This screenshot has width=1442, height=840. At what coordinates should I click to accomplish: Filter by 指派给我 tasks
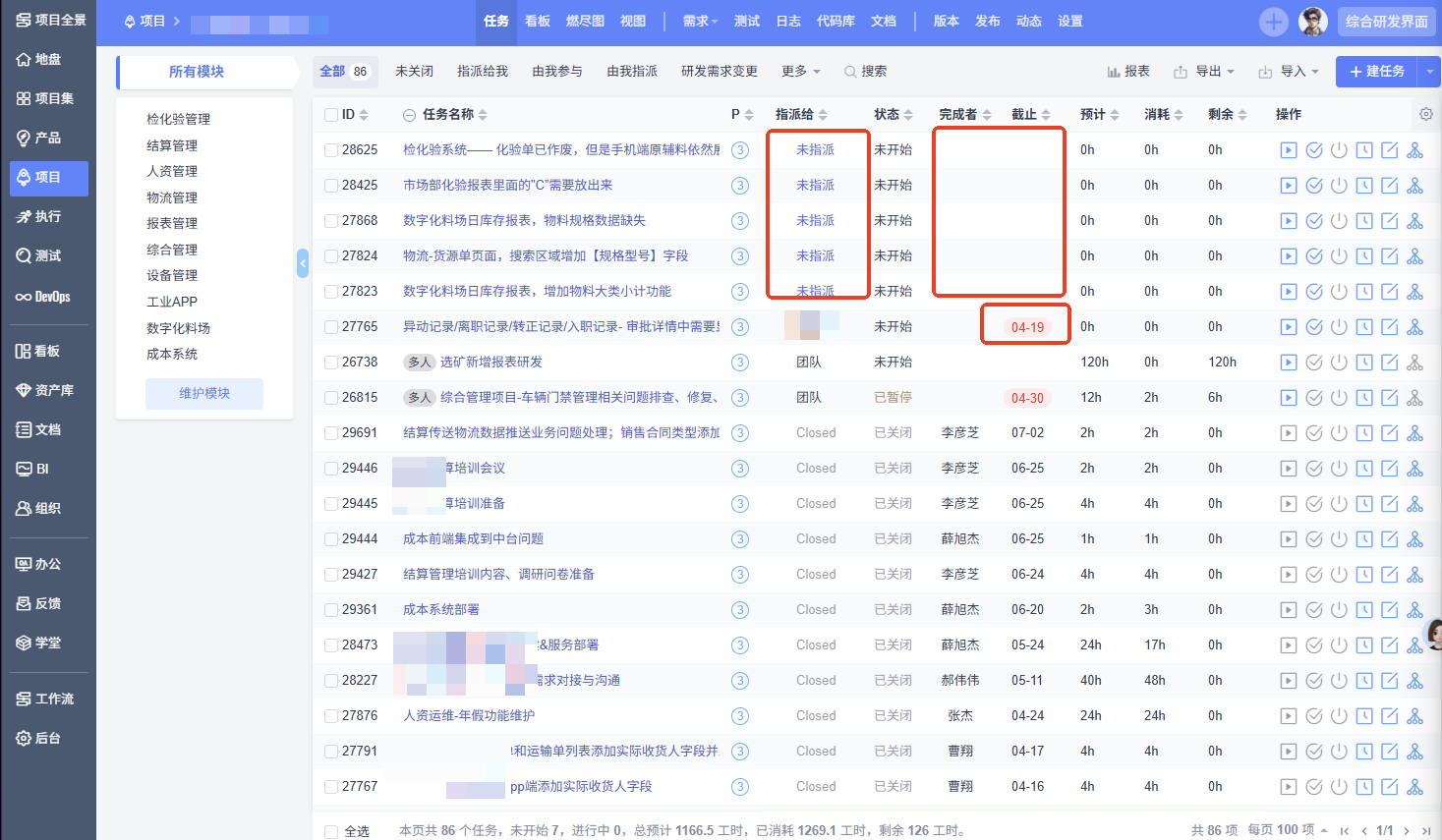pos(483,71)
